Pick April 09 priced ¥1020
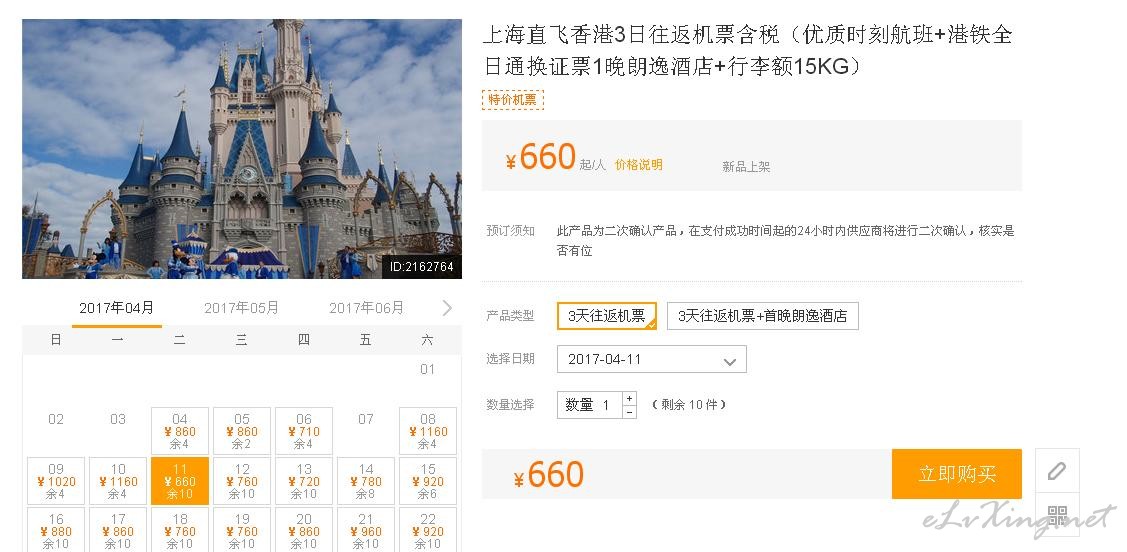Viewport: 1127px width, 552px height. click(56, 481)
